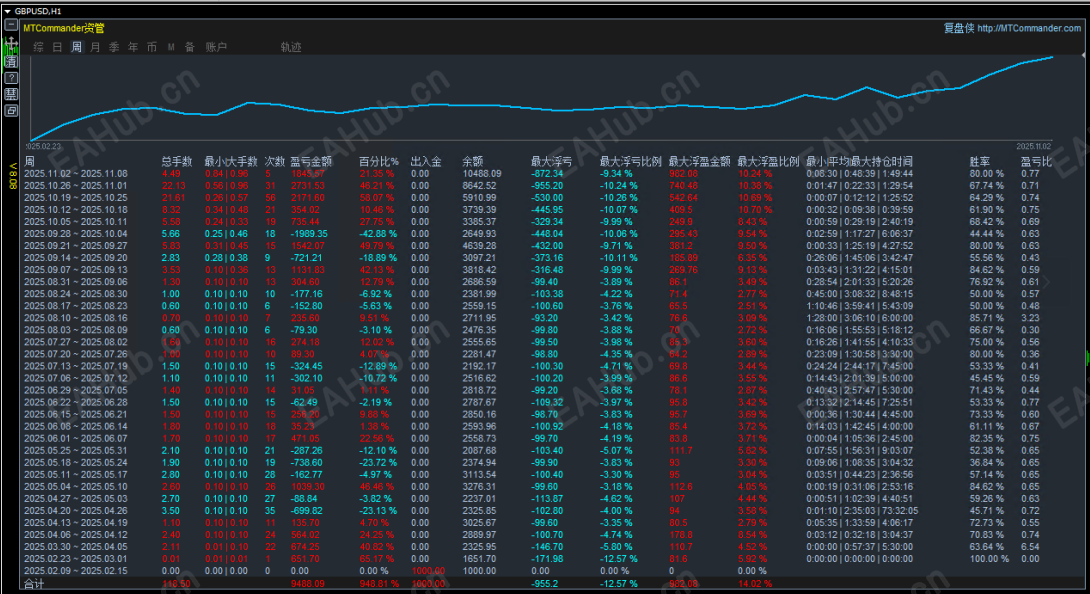Screen dimensions: 1090x594
Task: Click balance value 10488.09
Action: point(482,174)
